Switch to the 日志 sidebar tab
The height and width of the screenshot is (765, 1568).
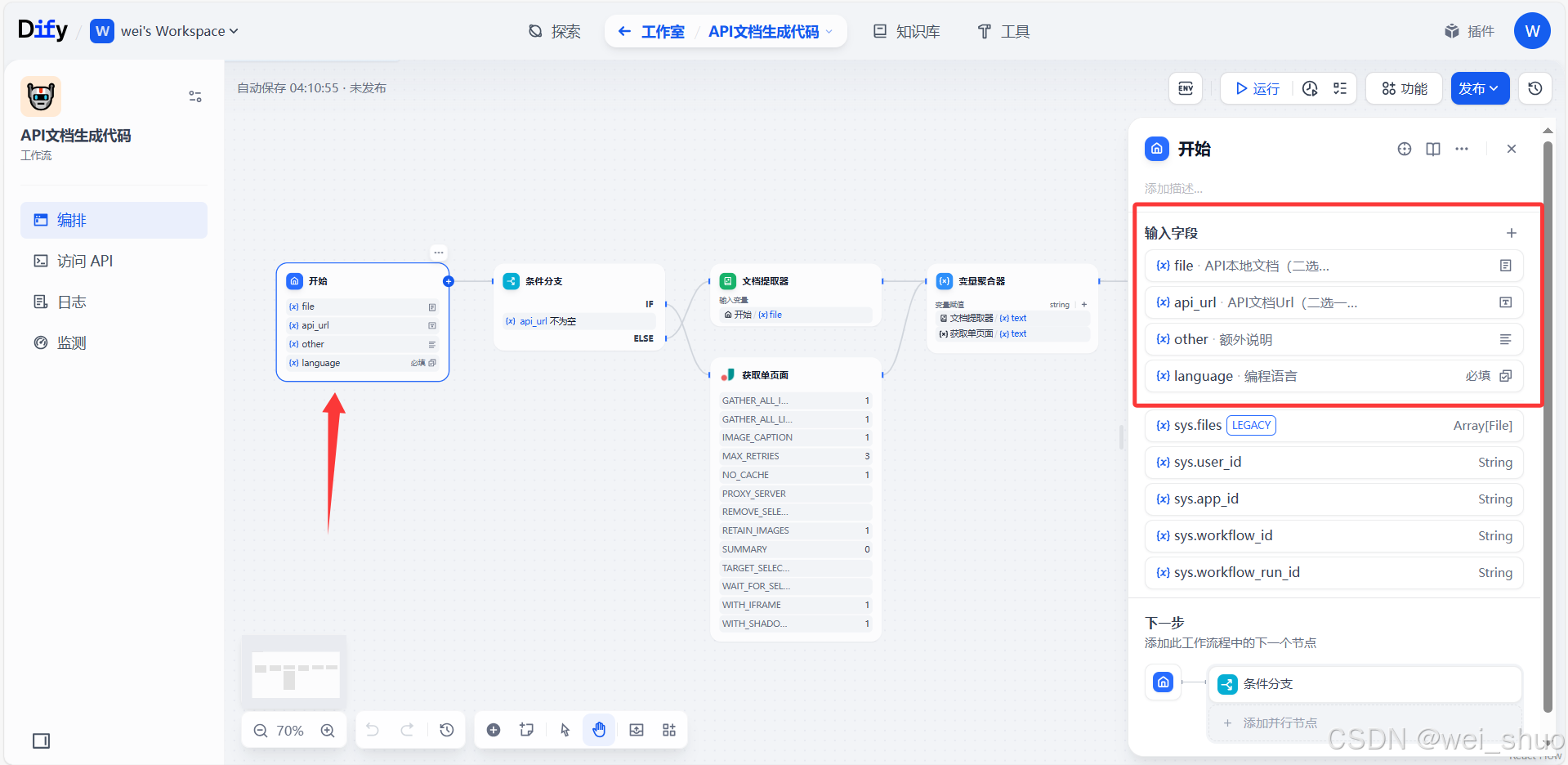pos(70,301)
